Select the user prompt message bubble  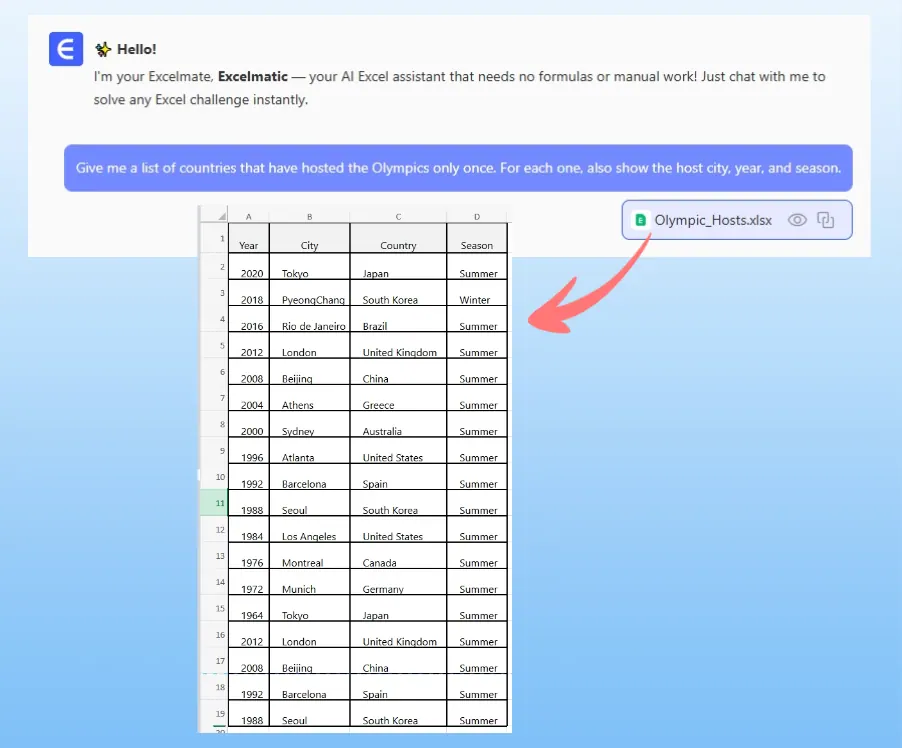(x=458, y=168)
